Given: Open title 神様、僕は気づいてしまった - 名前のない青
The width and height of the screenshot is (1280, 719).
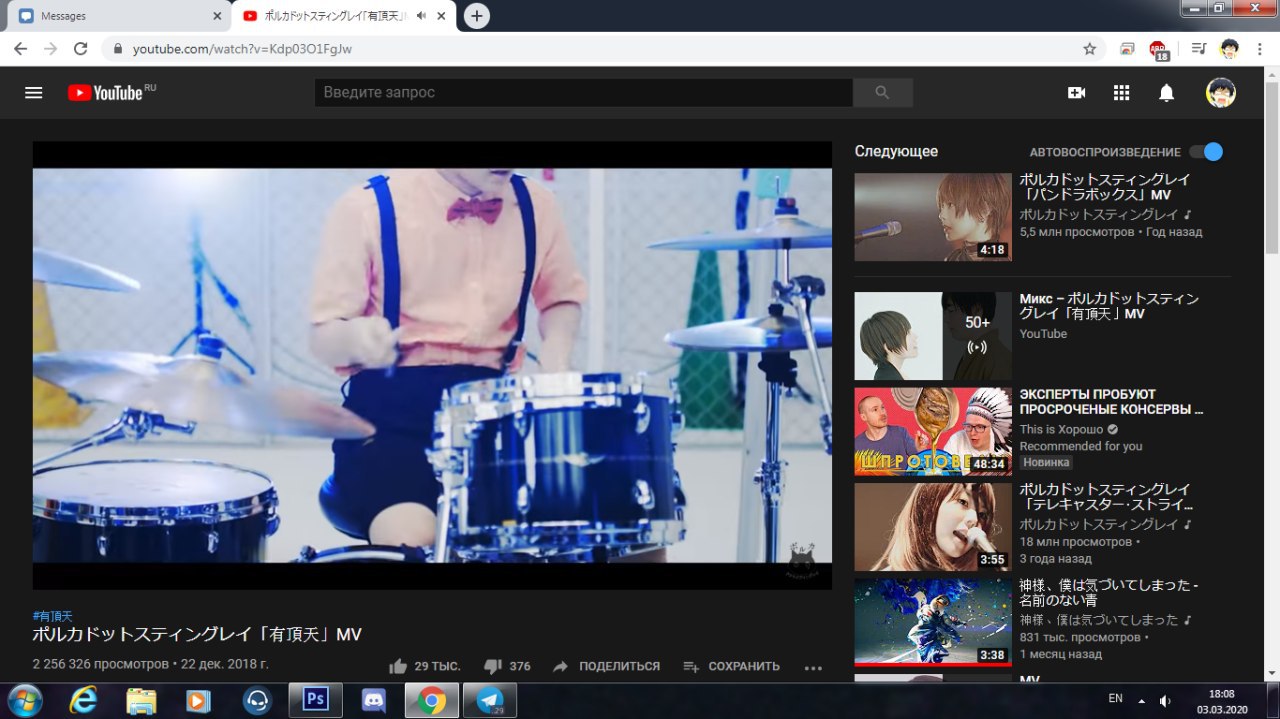Looking at the screenshot, I should tap(1108, 593).
